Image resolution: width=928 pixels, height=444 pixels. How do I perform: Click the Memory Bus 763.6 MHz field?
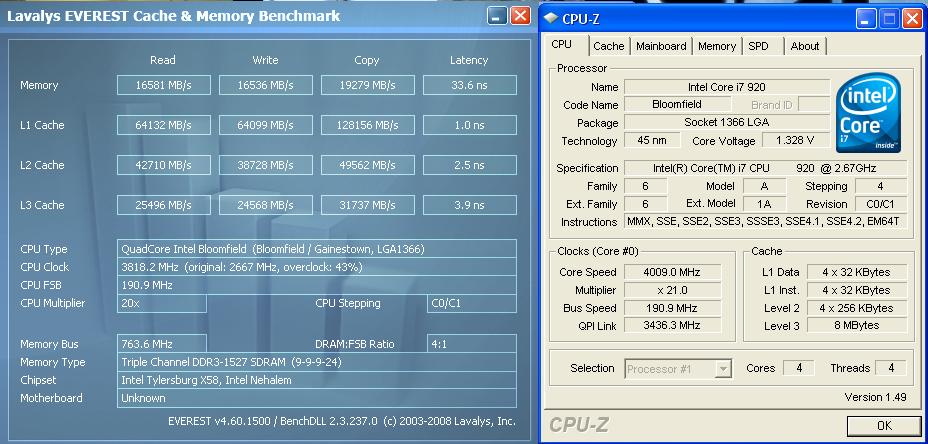click(x=162, y=344)
